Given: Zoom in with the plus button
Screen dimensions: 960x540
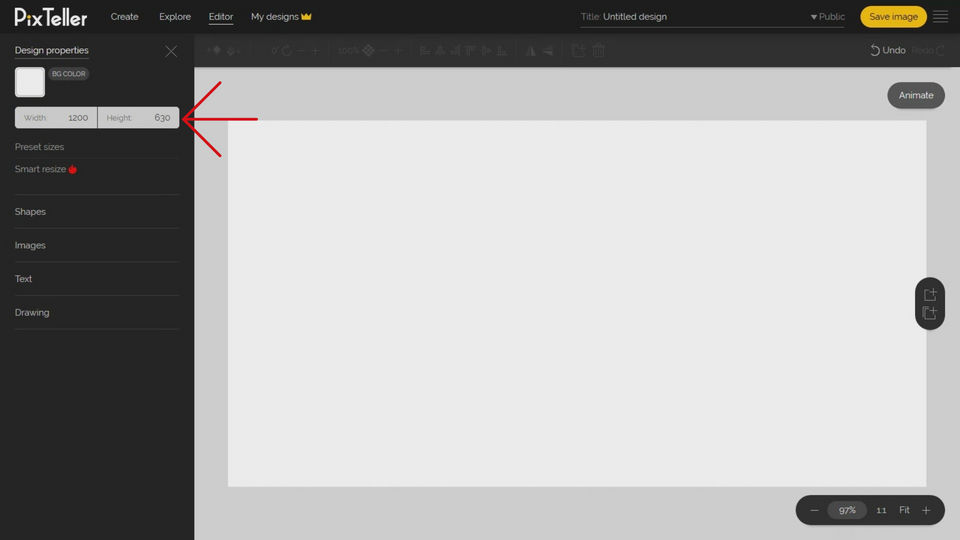Looking at the screenshot, I should coord(926,510).
